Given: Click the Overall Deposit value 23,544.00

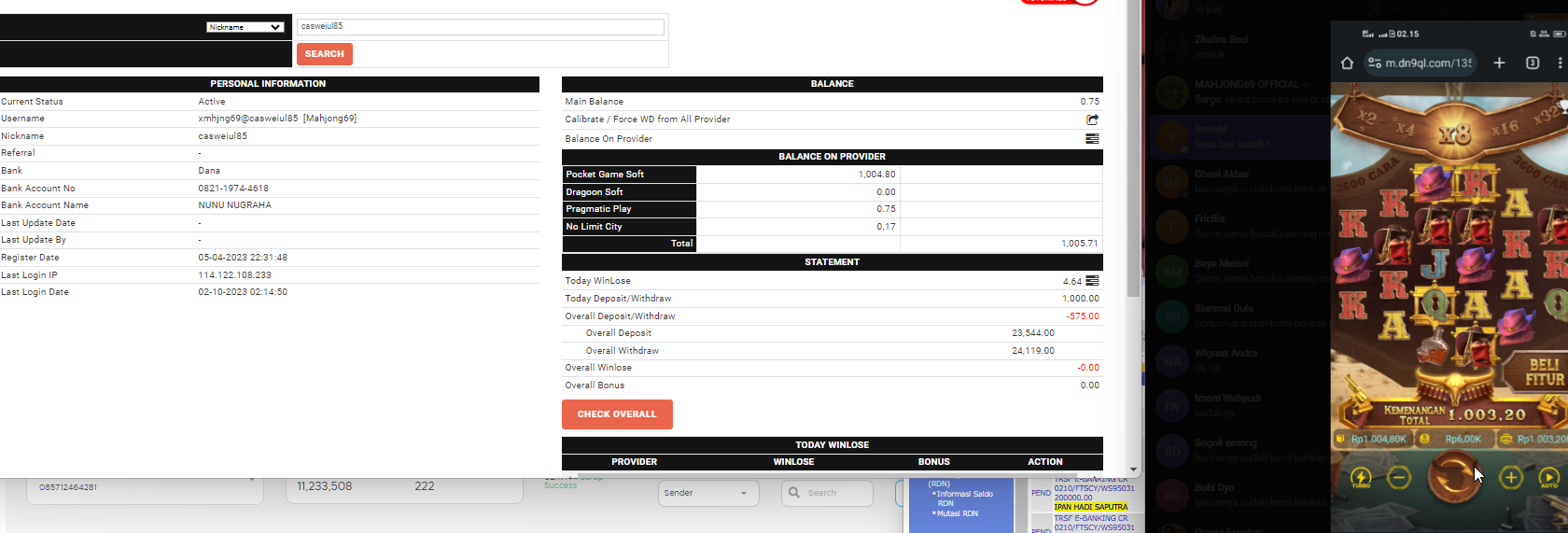Looking at the screenshot, I should tap(1033, 333).
